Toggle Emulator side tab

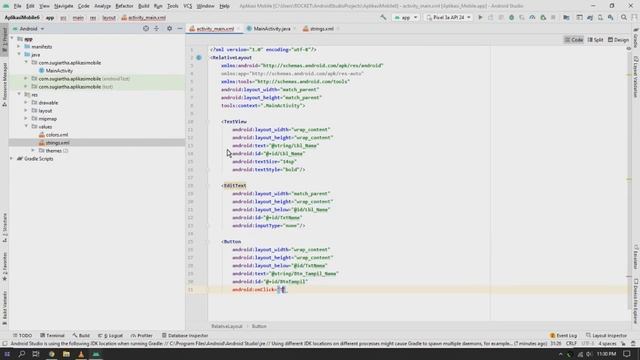(x=636, y=257)
